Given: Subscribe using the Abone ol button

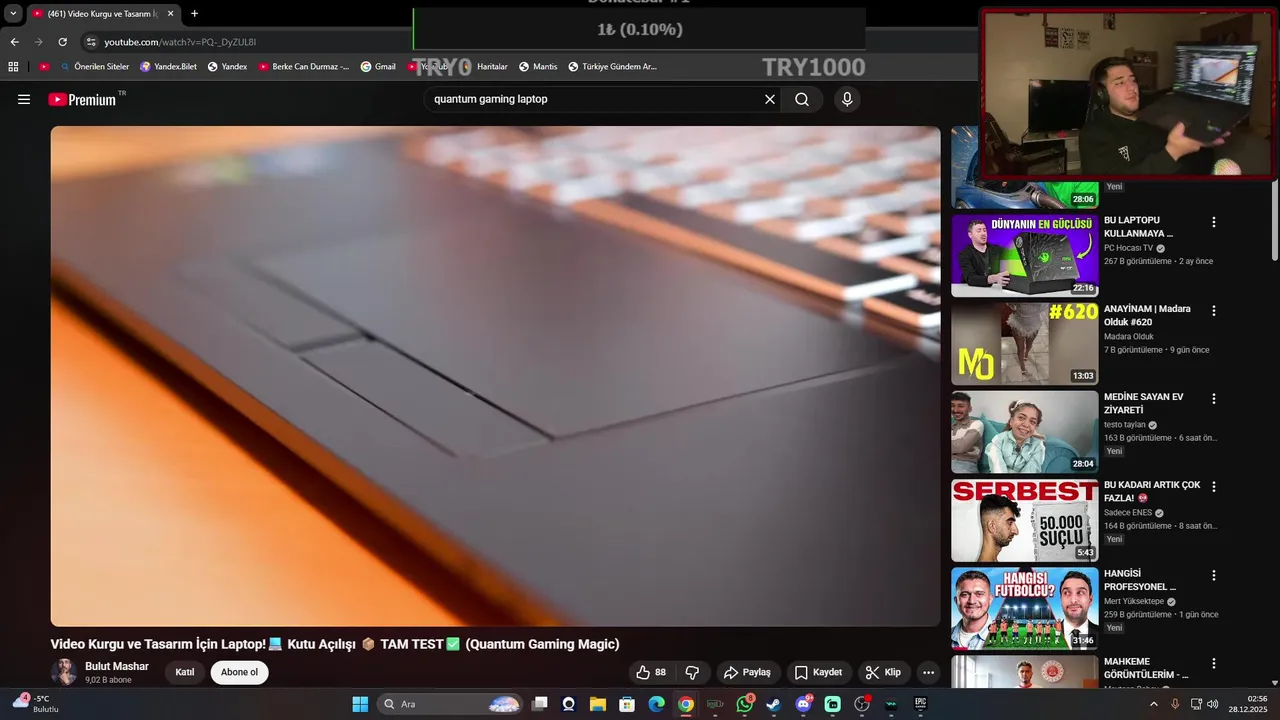Looking at the screenshot, I should pyautogui.click(x=239, y=672).
